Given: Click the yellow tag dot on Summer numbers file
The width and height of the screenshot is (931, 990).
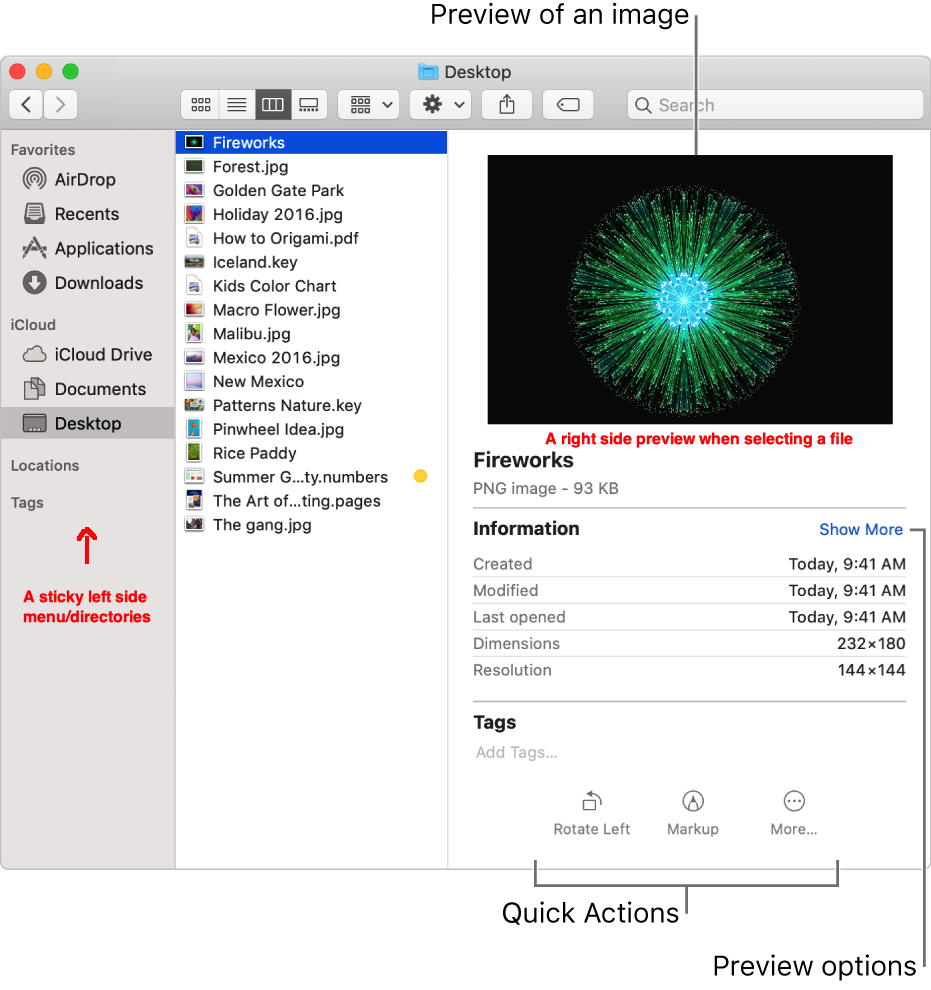Looking at the screenshot, I should point(420,477).
